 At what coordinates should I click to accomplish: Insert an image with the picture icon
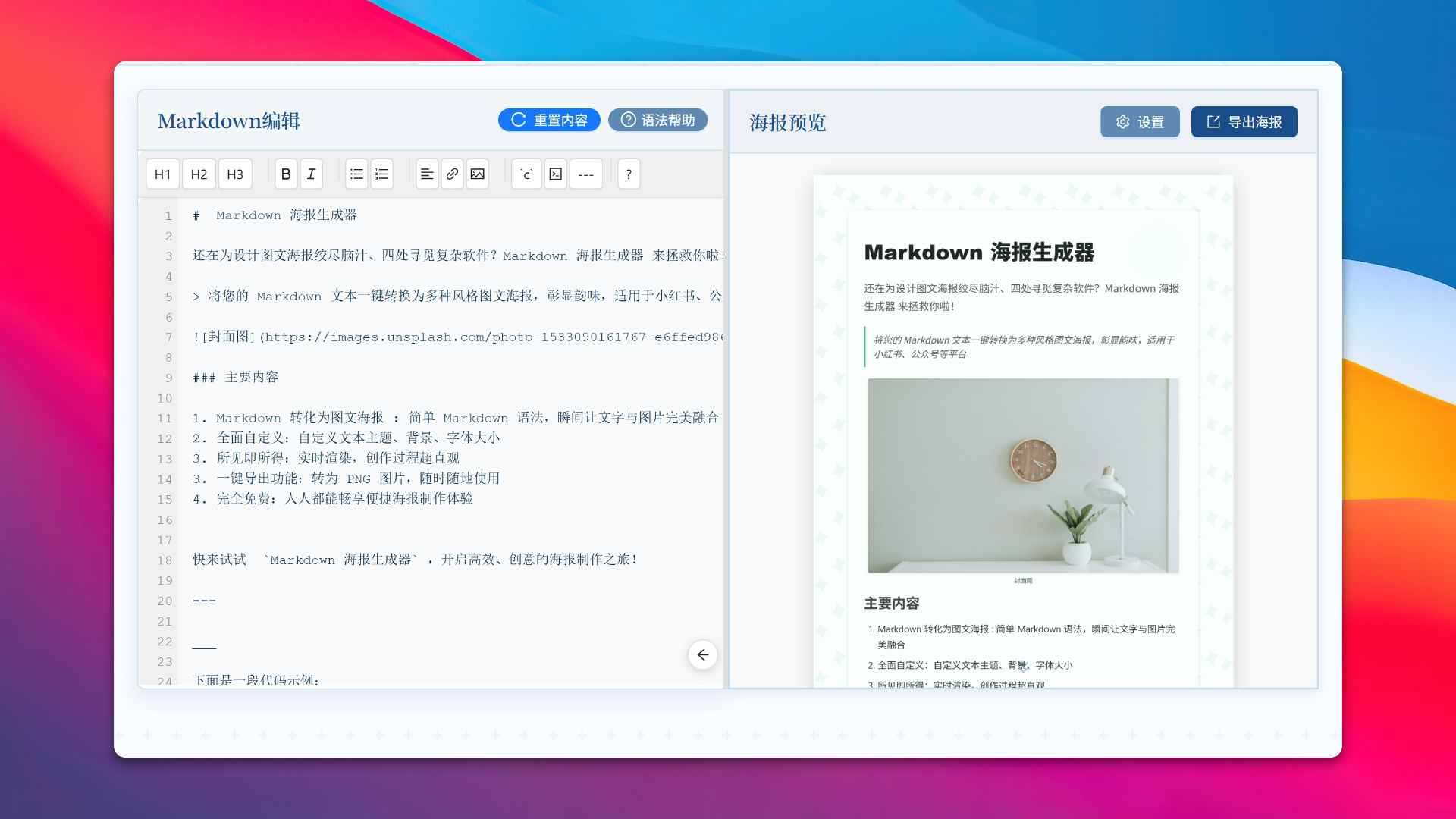(477, 174)
